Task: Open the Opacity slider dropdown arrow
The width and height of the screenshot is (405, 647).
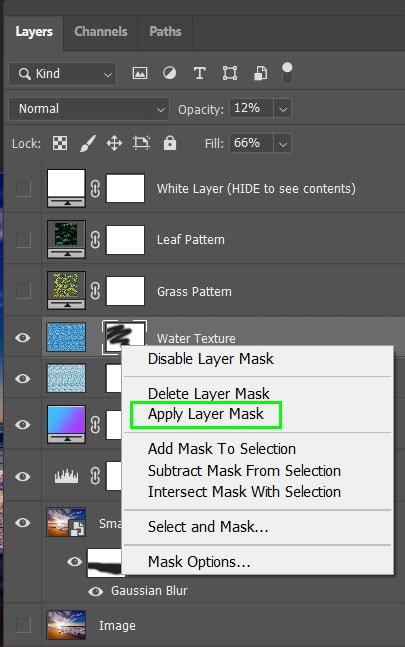Action: point(283,109)
